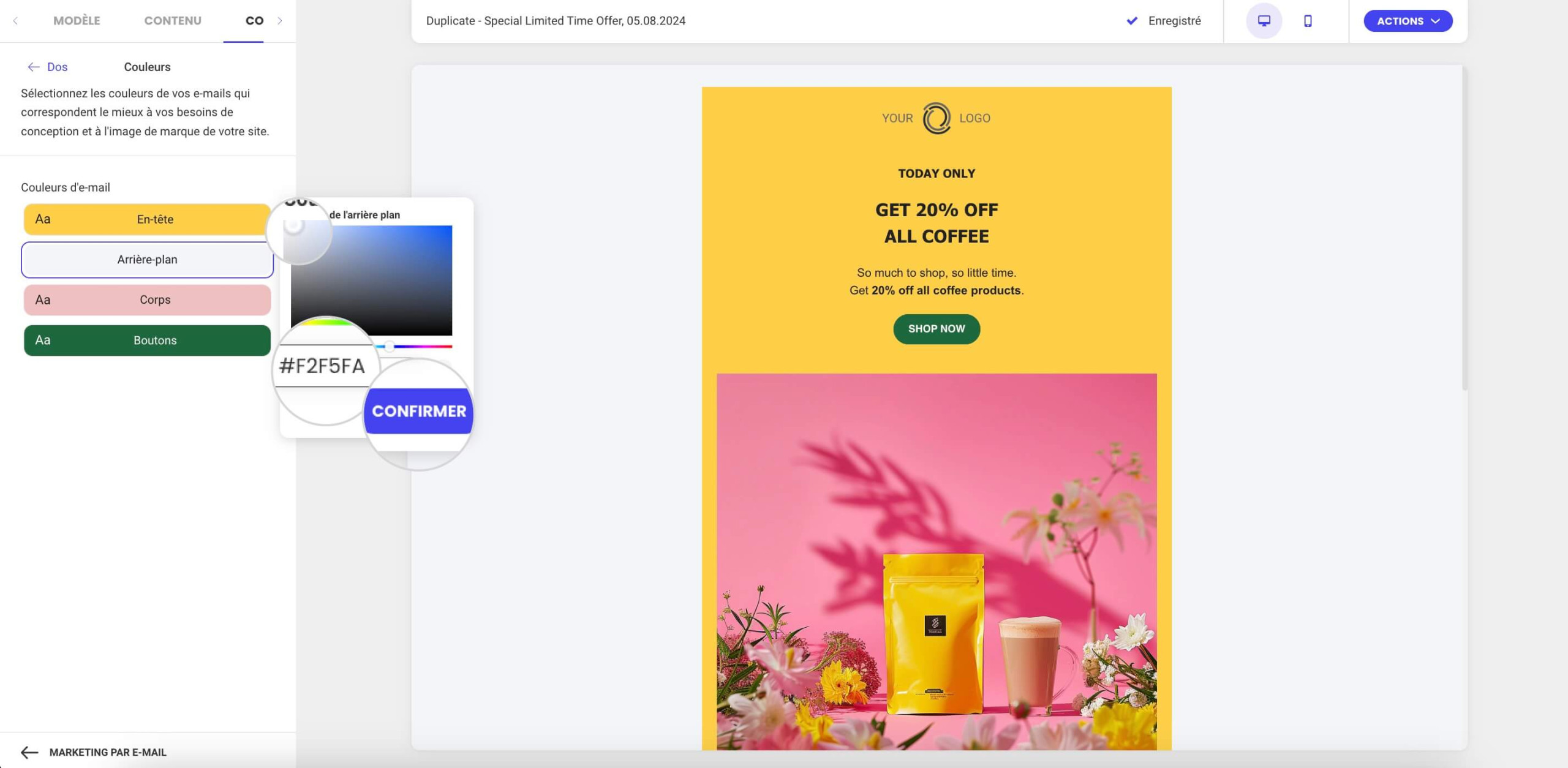Click the Shop Now email button
Screen dimensions: 1568x768
[x=937, y=329]
